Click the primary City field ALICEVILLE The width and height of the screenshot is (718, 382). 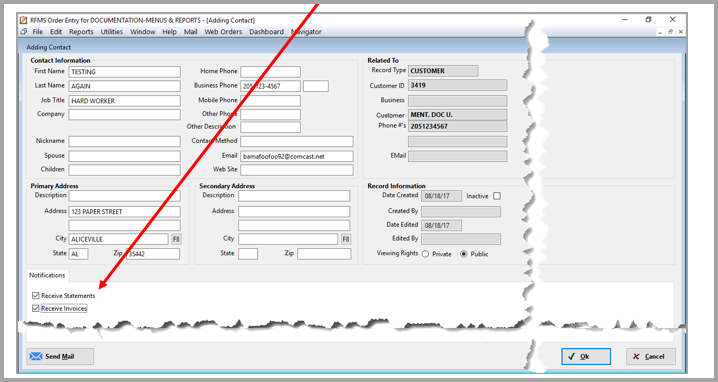pyautogui.click(x=119, y=239)
